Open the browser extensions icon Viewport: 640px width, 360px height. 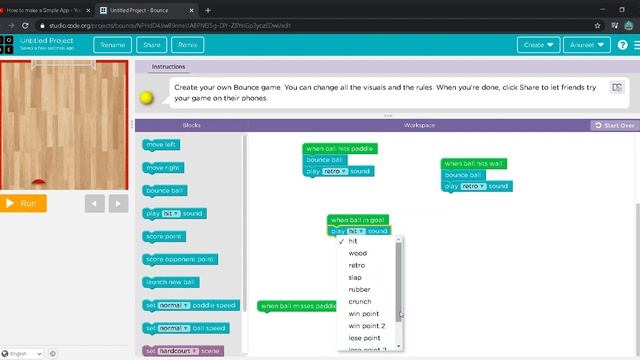coord(615,25)
